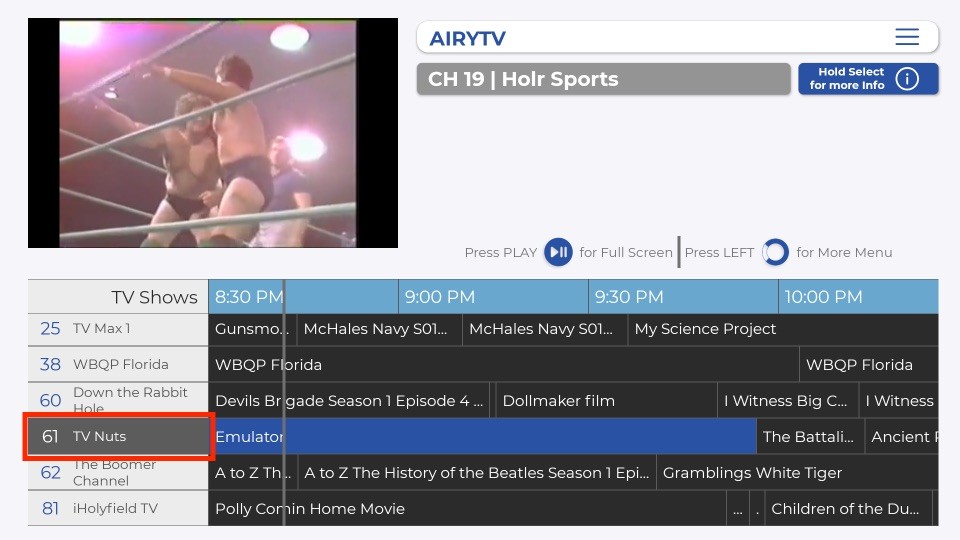Click the CH 19 Holr Sports title bar
The height and width of the screenshot is (540, 960).
click(604, 79)
